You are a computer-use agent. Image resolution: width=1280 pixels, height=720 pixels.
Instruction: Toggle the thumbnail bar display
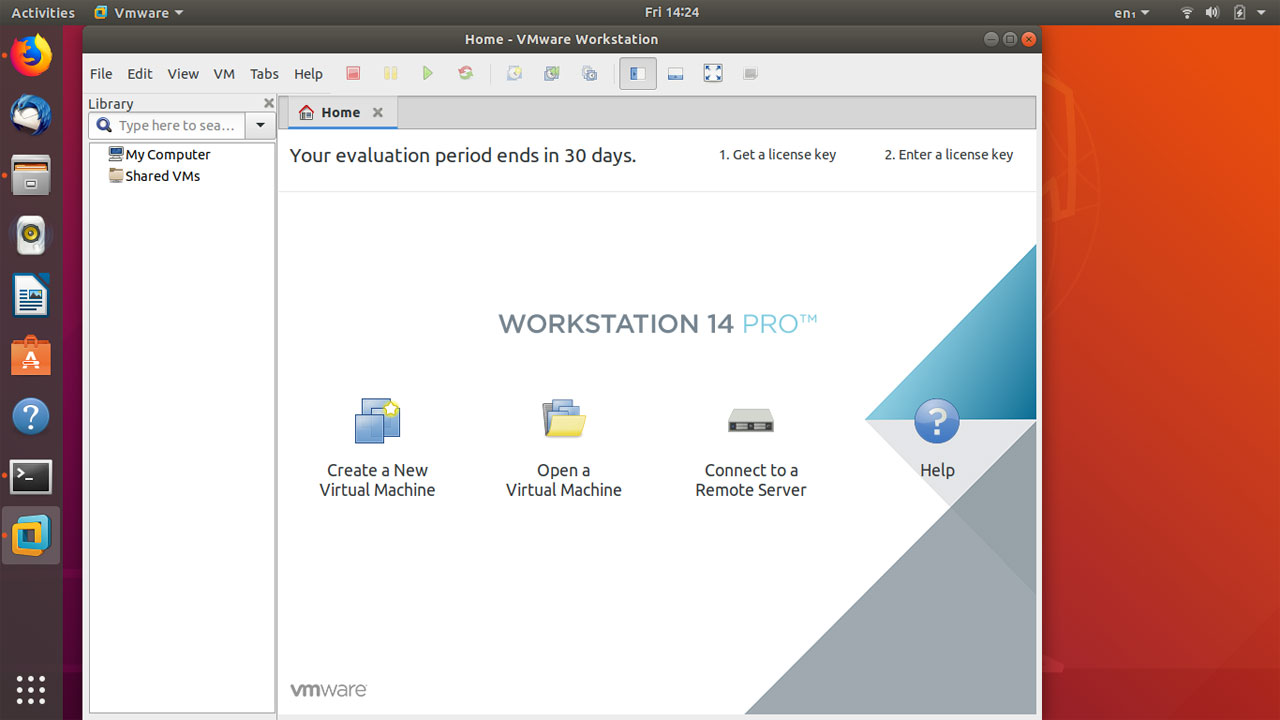(x=675, y=73)
